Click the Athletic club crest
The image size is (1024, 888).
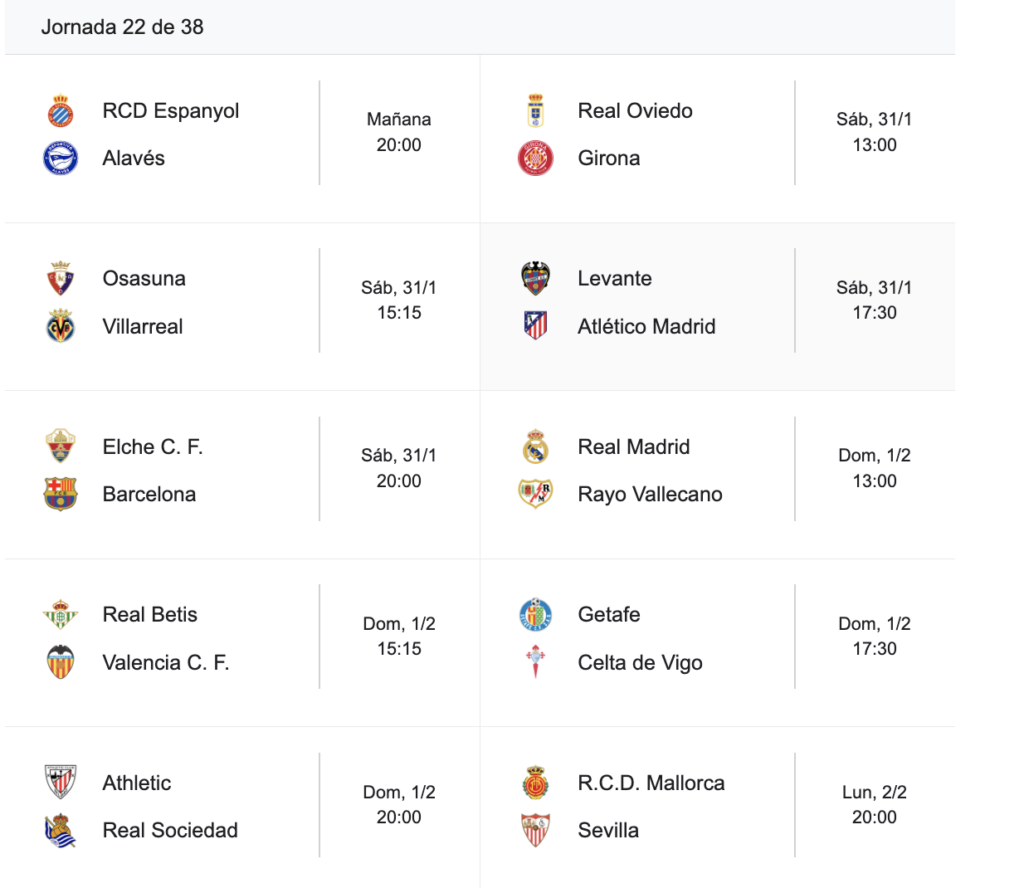[x=61, y=782]
